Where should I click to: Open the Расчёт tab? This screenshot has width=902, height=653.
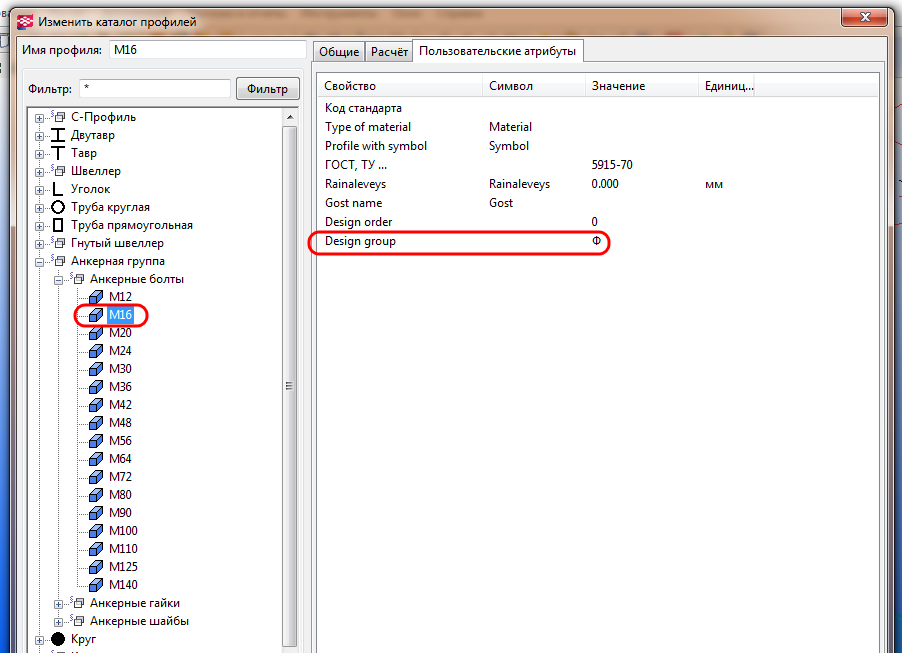389,52
